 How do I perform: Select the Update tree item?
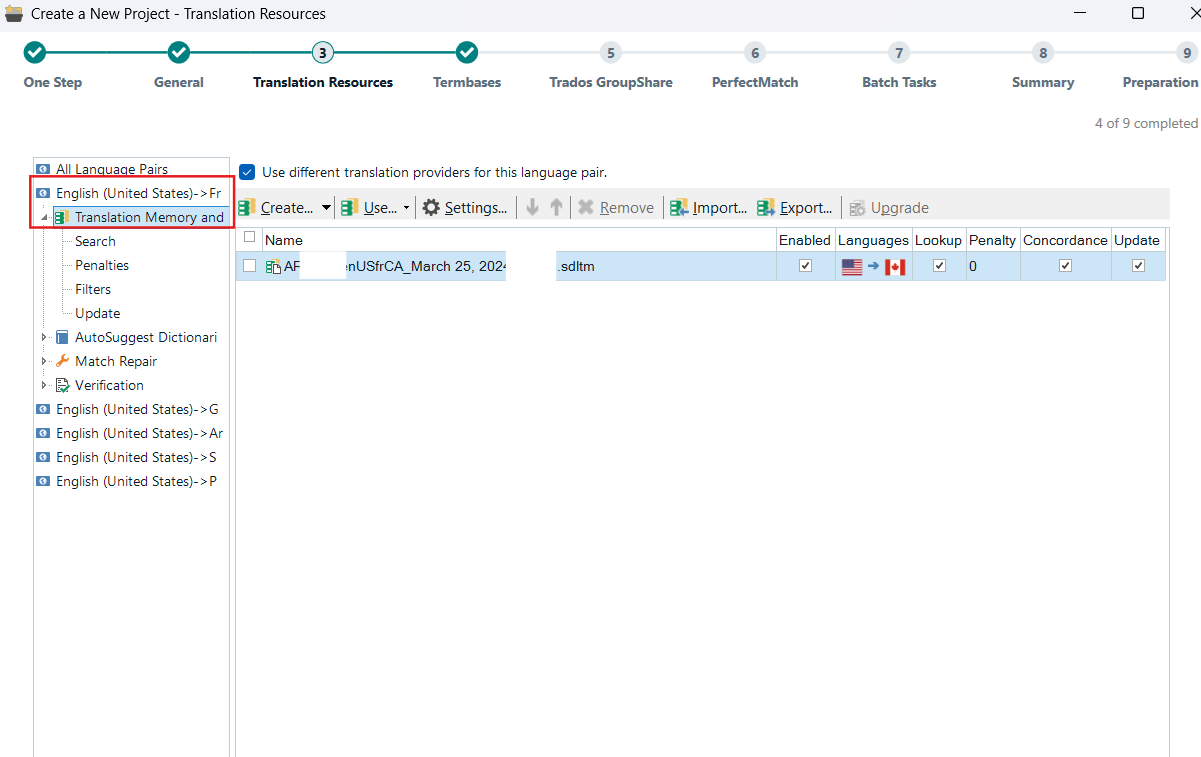[97, 313]
